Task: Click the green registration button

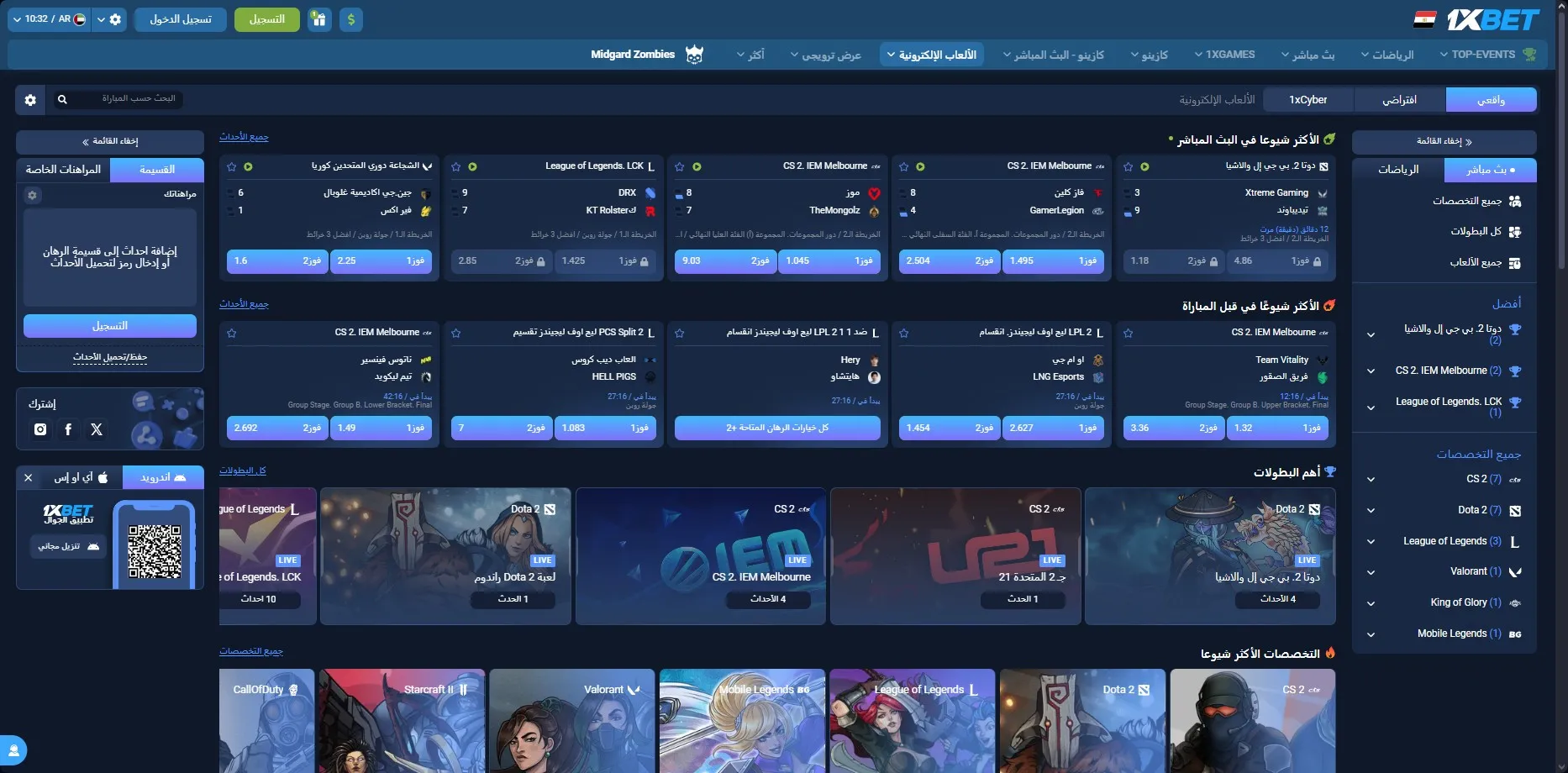Action: pos(267,19)
